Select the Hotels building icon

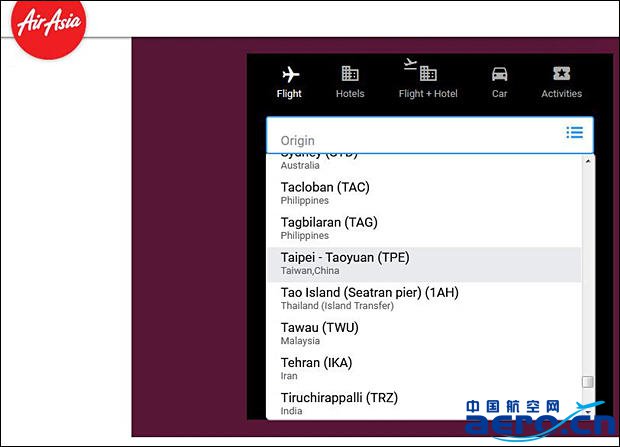350,73
